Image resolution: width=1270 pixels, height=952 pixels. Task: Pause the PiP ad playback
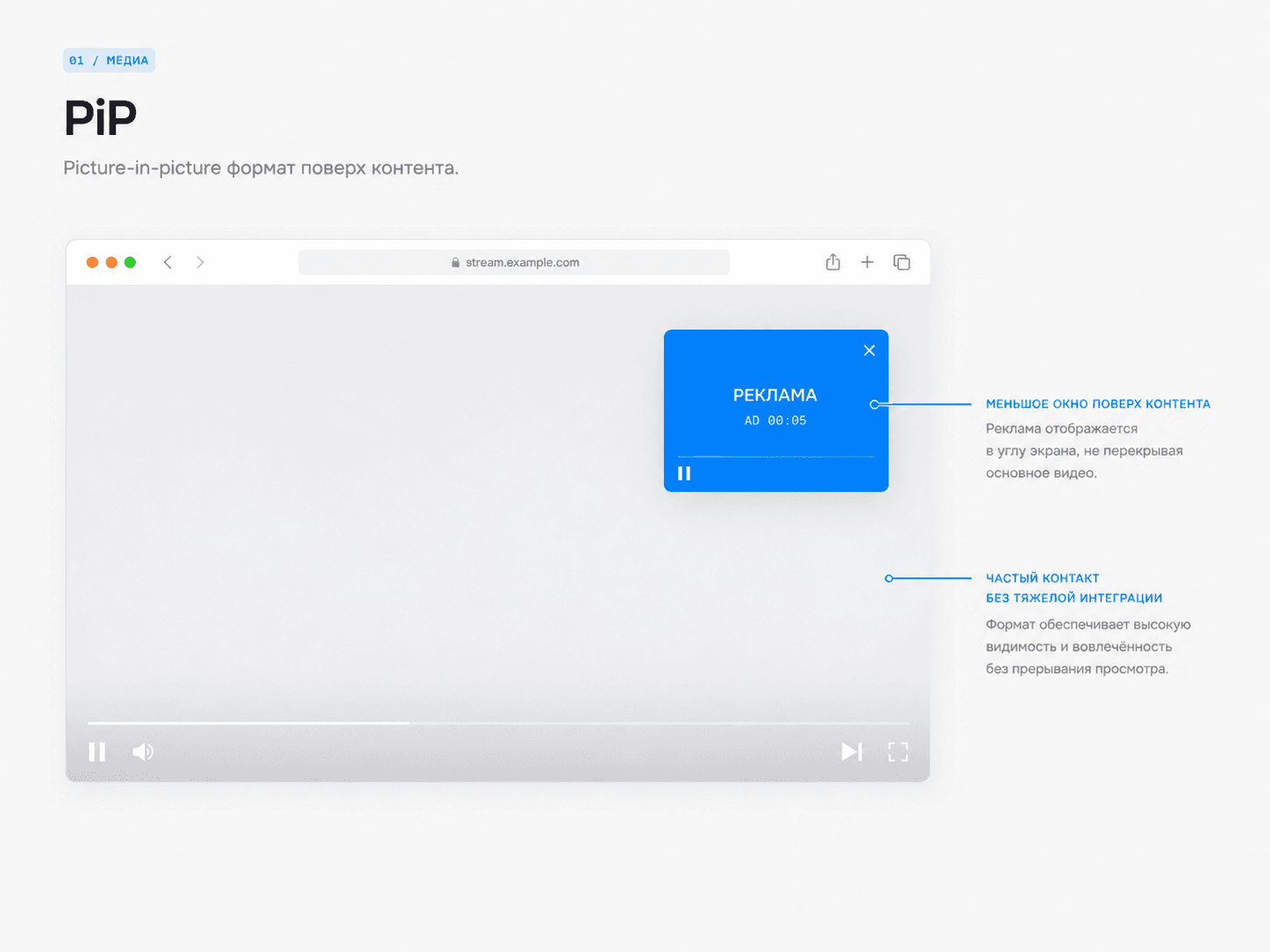[684, 473]
